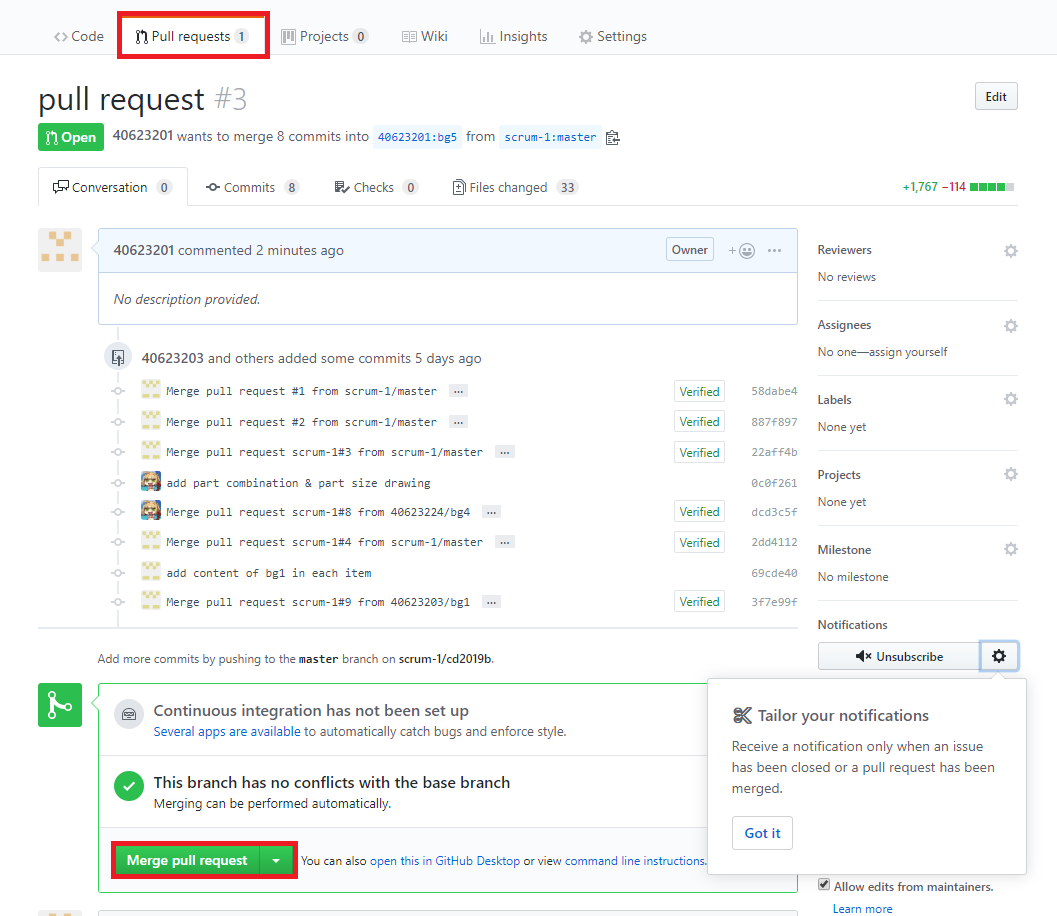Click the green Open status badge
The image size is (1057, 916).
[x=71, y=137]
